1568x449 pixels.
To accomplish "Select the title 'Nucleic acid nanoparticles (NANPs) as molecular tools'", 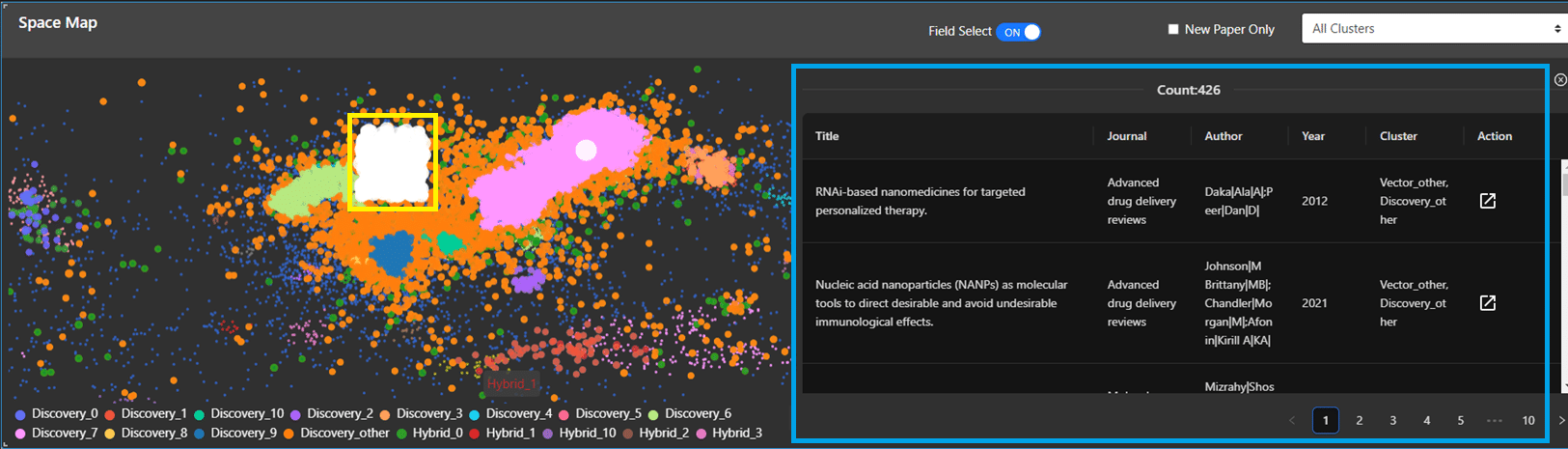I will click(x=941, y=303).
